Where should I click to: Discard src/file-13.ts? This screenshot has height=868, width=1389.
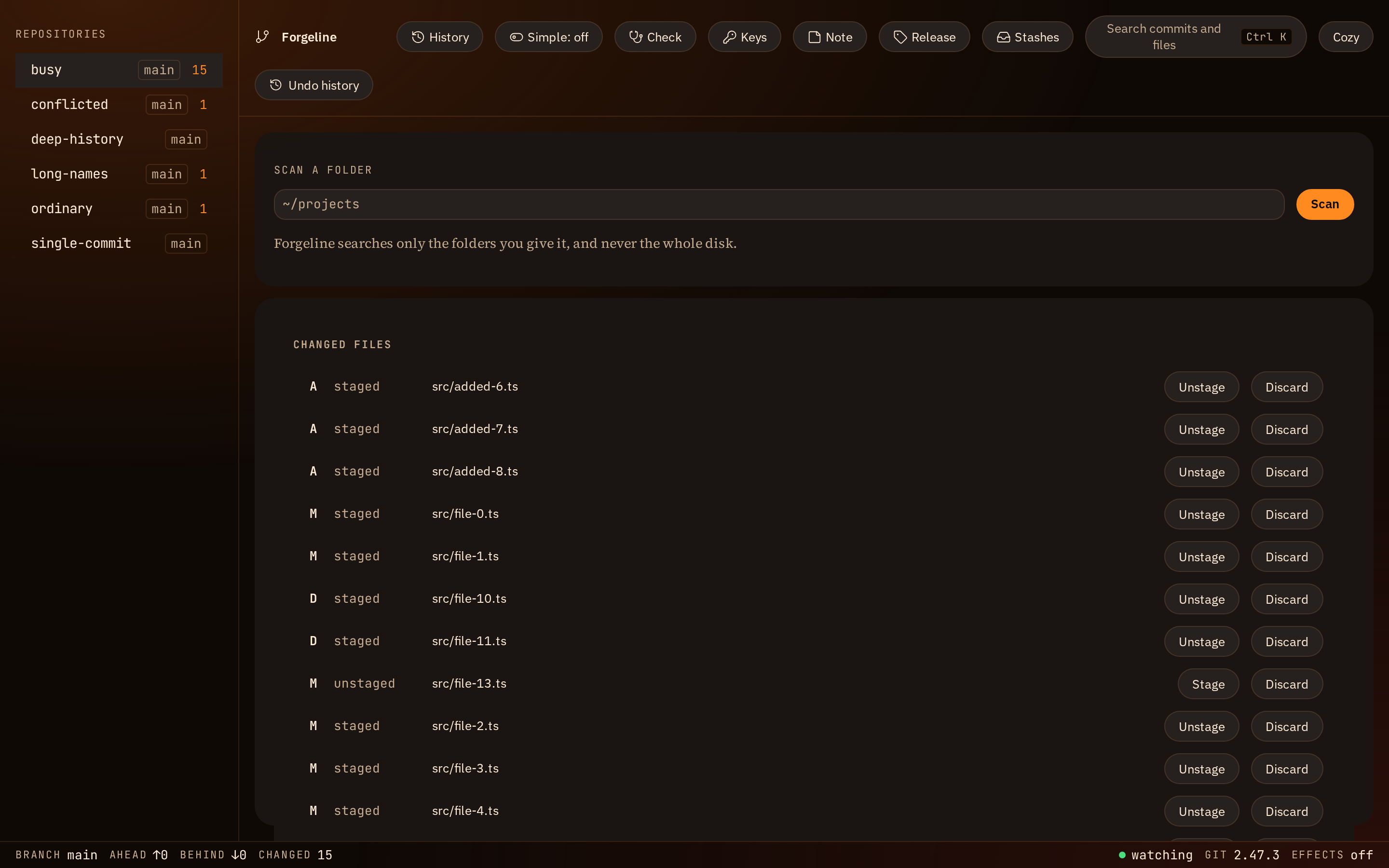(x=1287, y=684)
